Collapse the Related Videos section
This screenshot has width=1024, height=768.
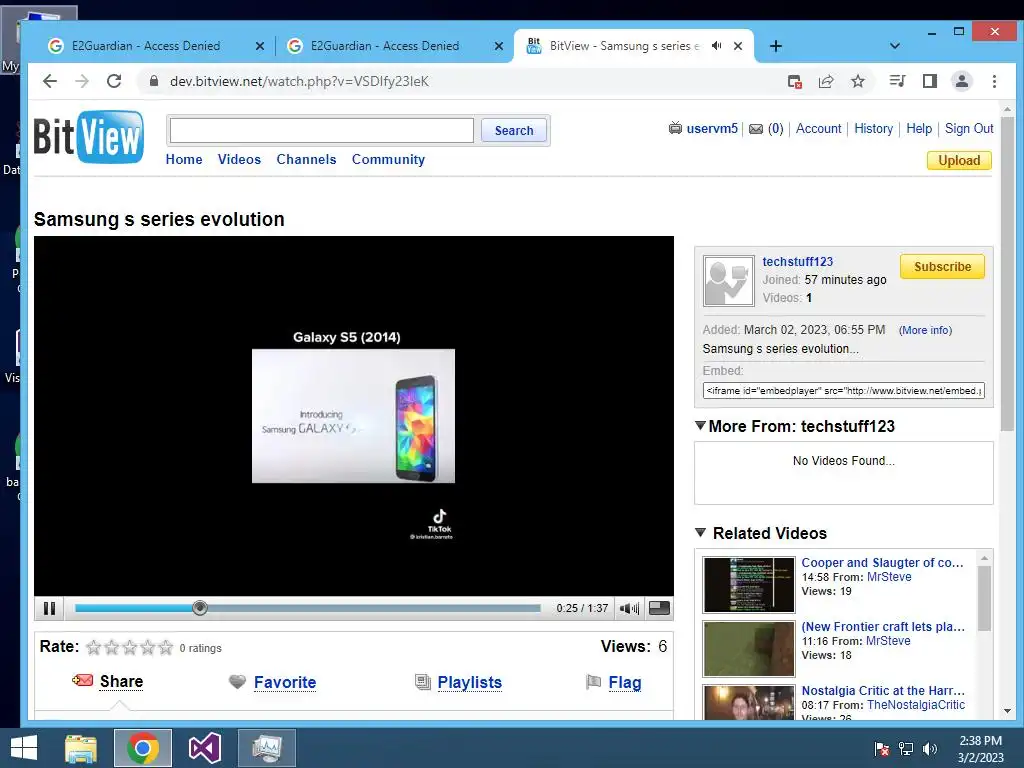click(x=700, y=533)
